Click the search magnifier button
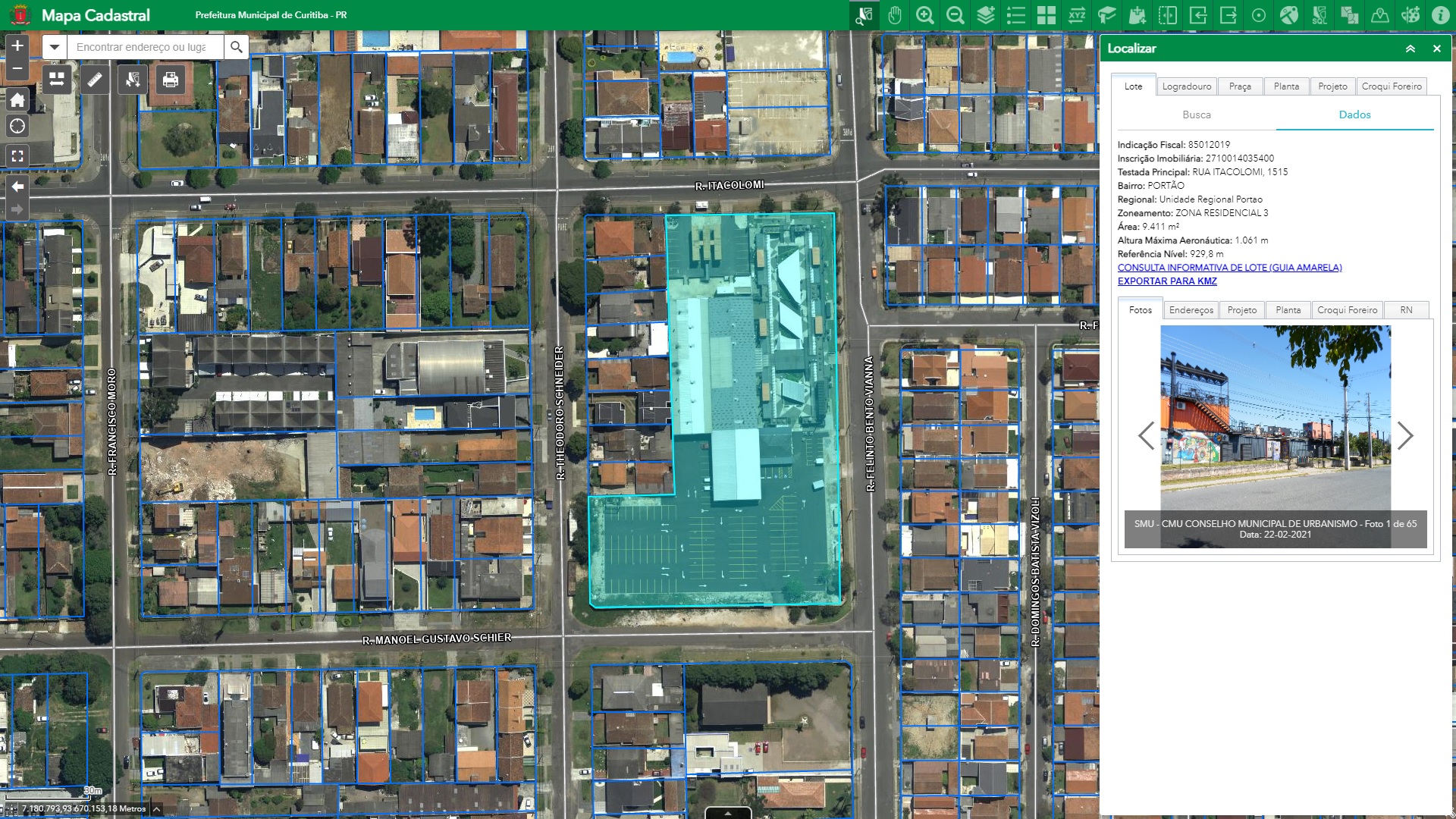This screenshot has width=1456, height=819. coord(237,47)
